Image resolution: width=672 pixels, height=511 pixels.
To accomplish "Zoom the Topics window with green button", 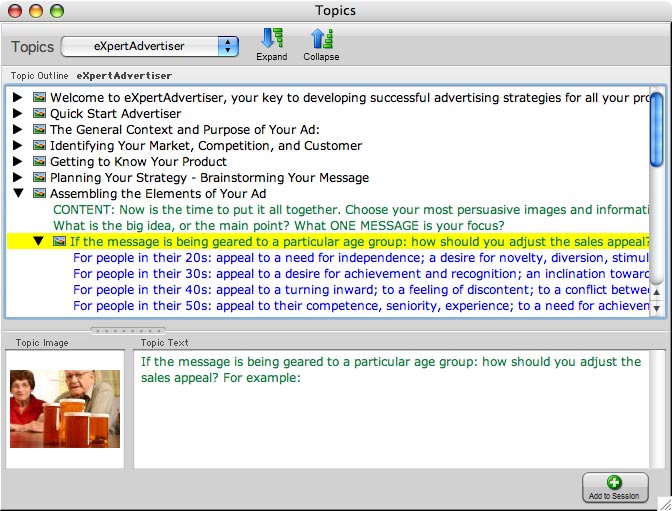I will (x=57, y=10).
